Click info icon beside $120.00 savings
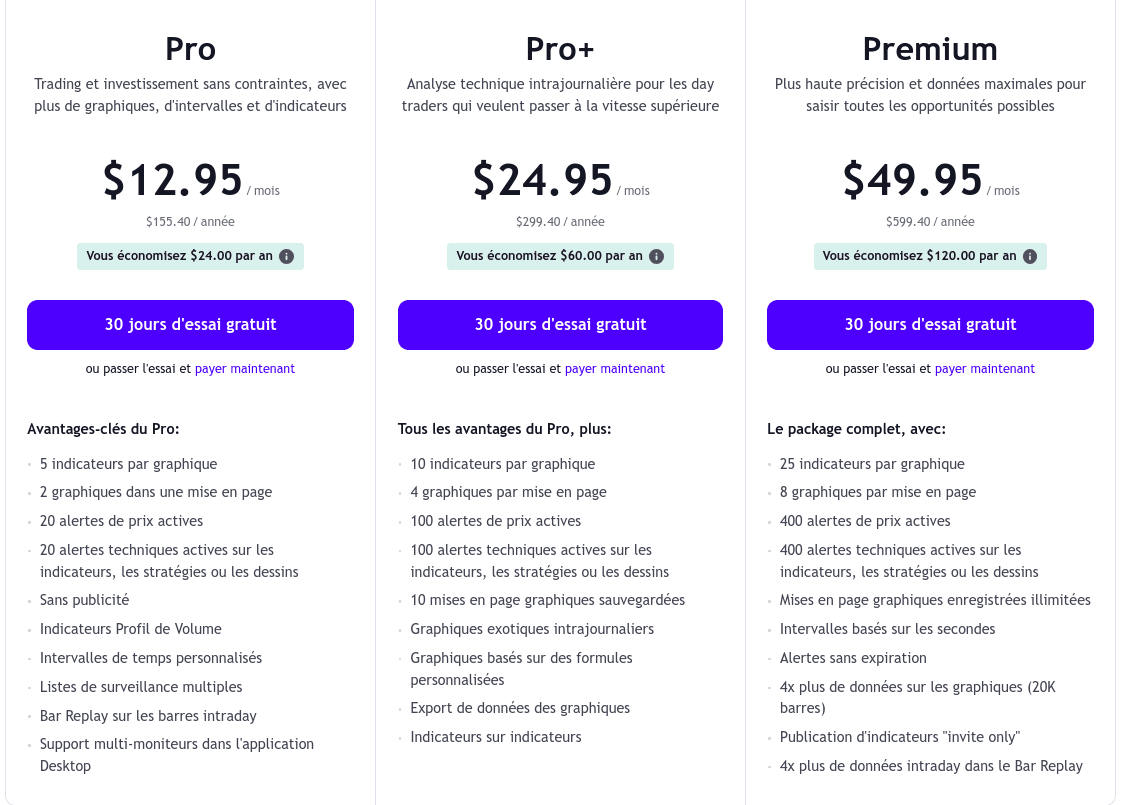The height and width of the screenshot is (805, 1123). [1030, 256]
